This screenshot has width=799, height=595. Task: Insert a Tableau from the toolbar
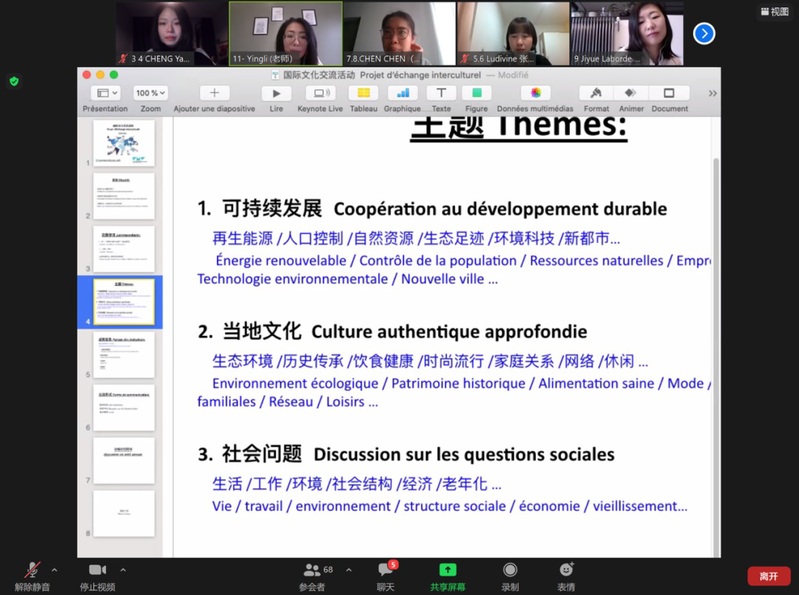point(363,93)
